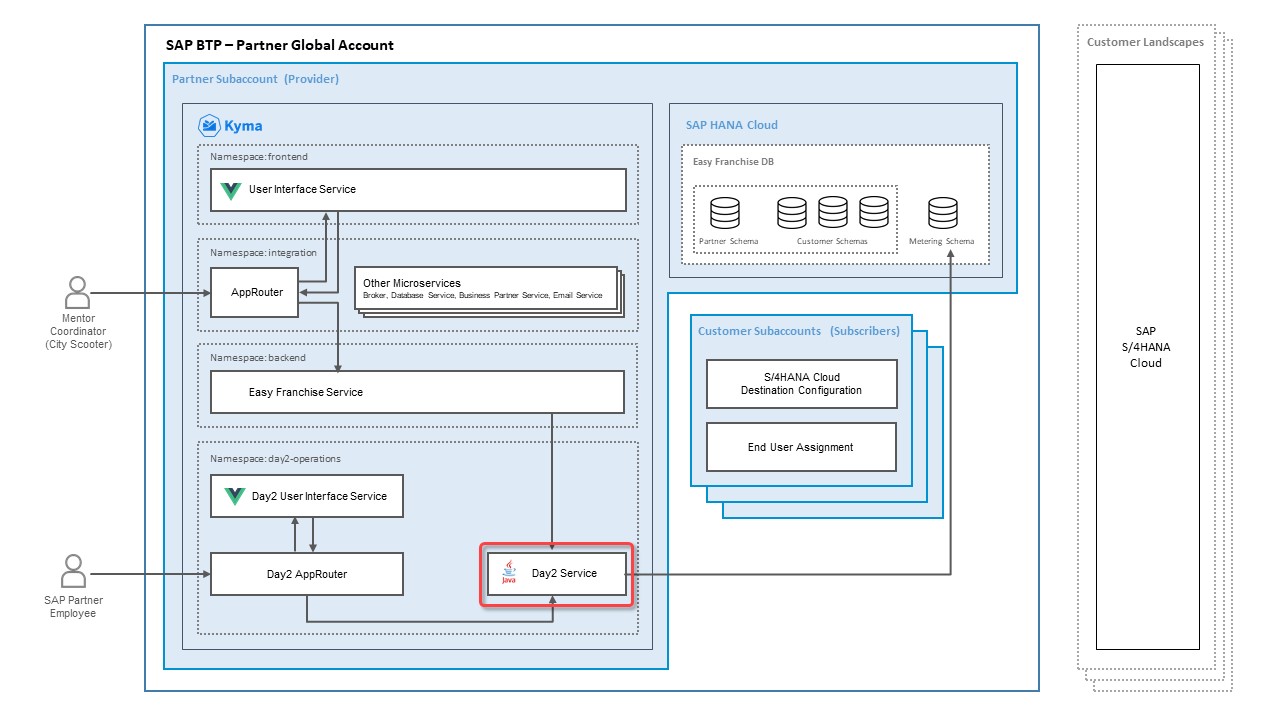
Task: Click the Namespace: integration label
Action: (x=263, y=253)
